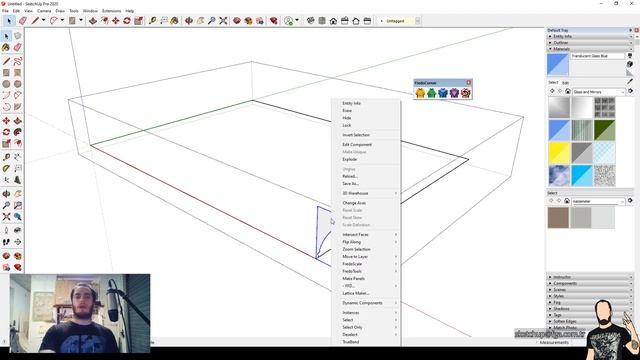This screenshot has width=640, height=360.
Task: Choose the Rotate tool in top toolbar
Action: tap(127, 20)
